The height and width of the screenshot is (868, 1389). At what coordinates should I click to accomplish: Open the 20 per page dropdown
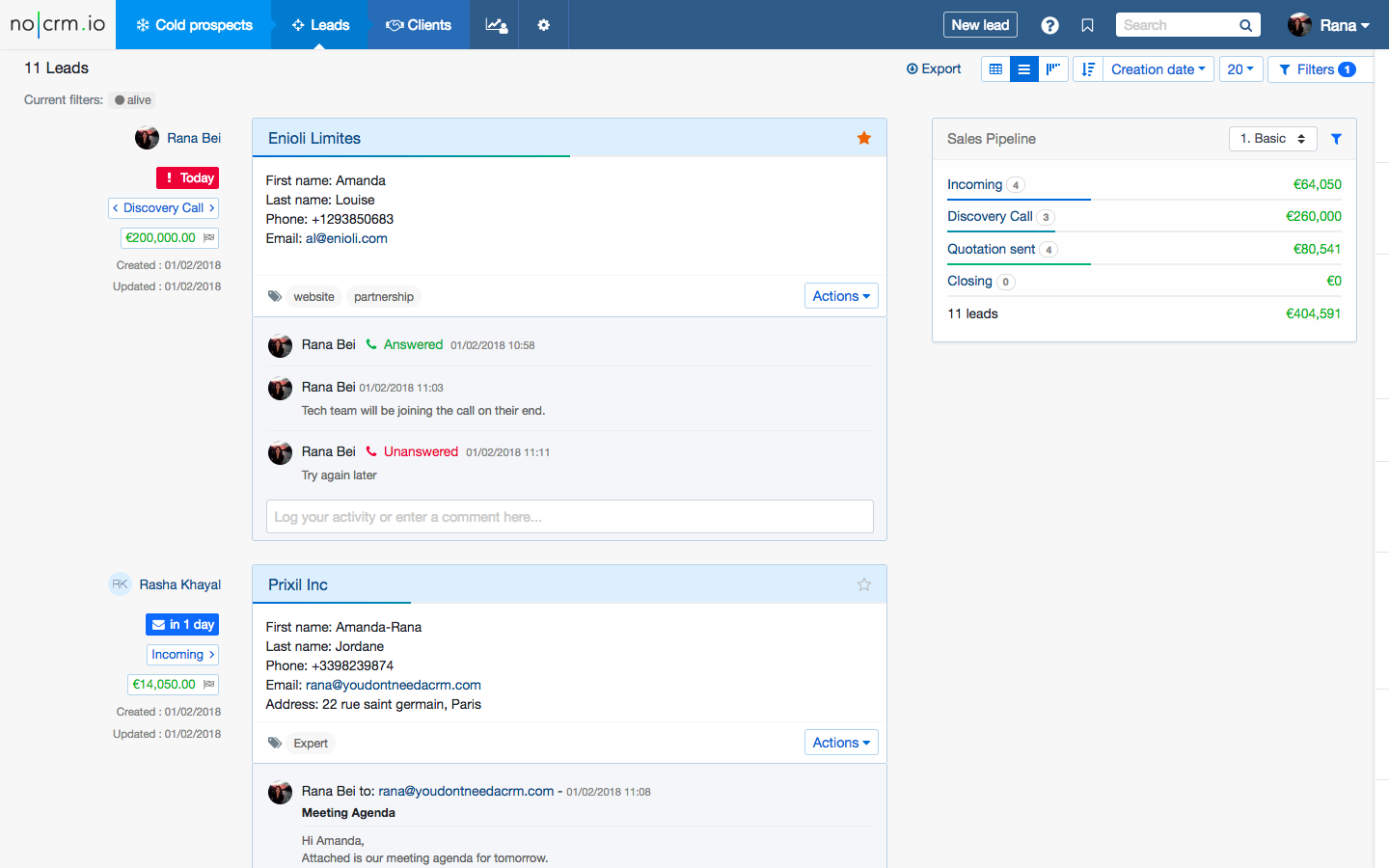coord(1240,69)
